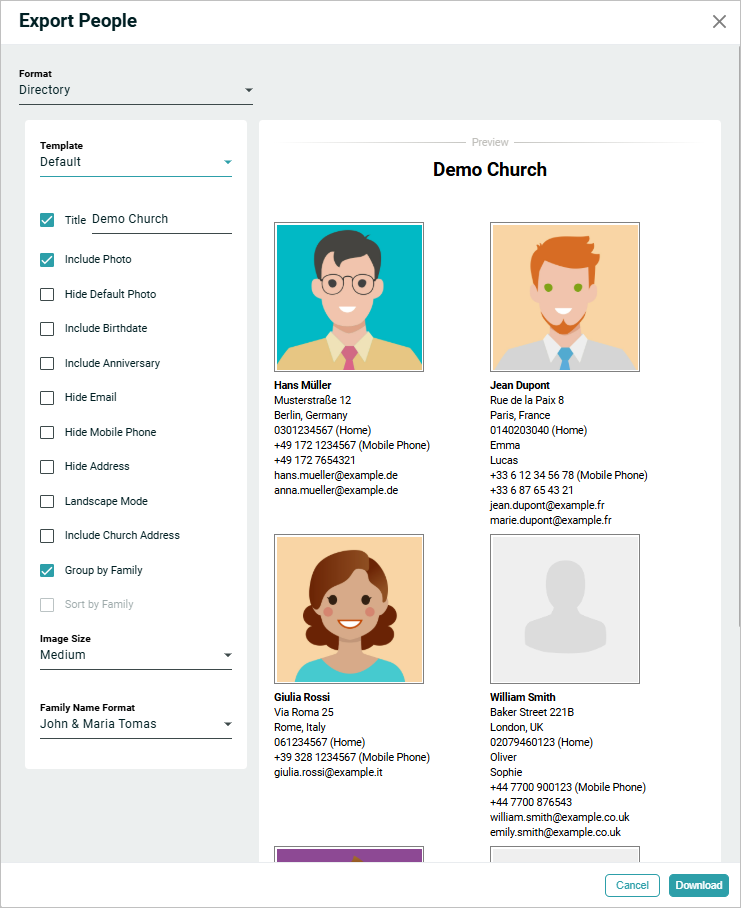
Task: Click phone +44 7700 876543
Action: coord(531,803)
